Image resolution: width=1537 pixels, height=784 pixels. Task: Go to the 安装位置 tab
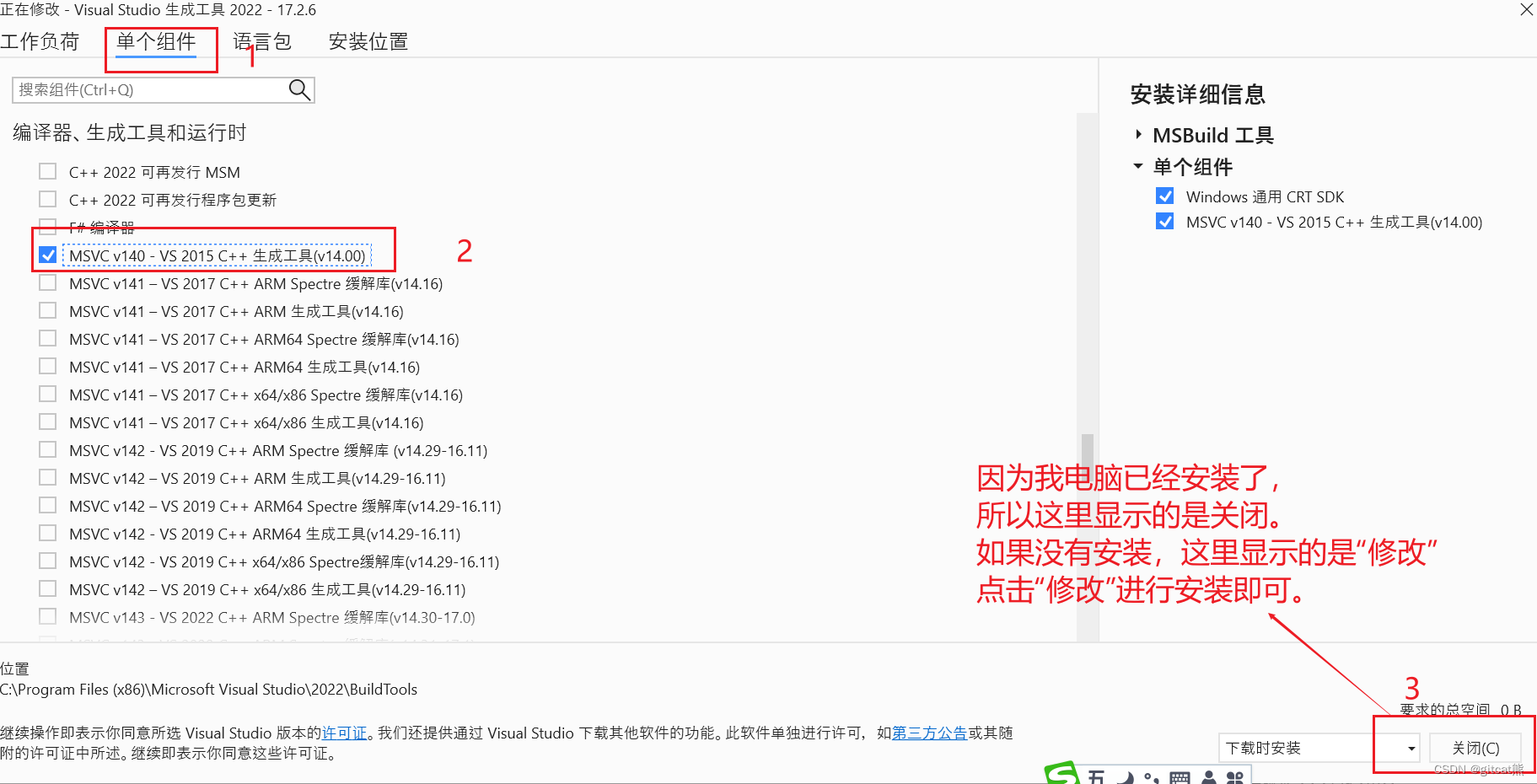[x=368, y=41]
